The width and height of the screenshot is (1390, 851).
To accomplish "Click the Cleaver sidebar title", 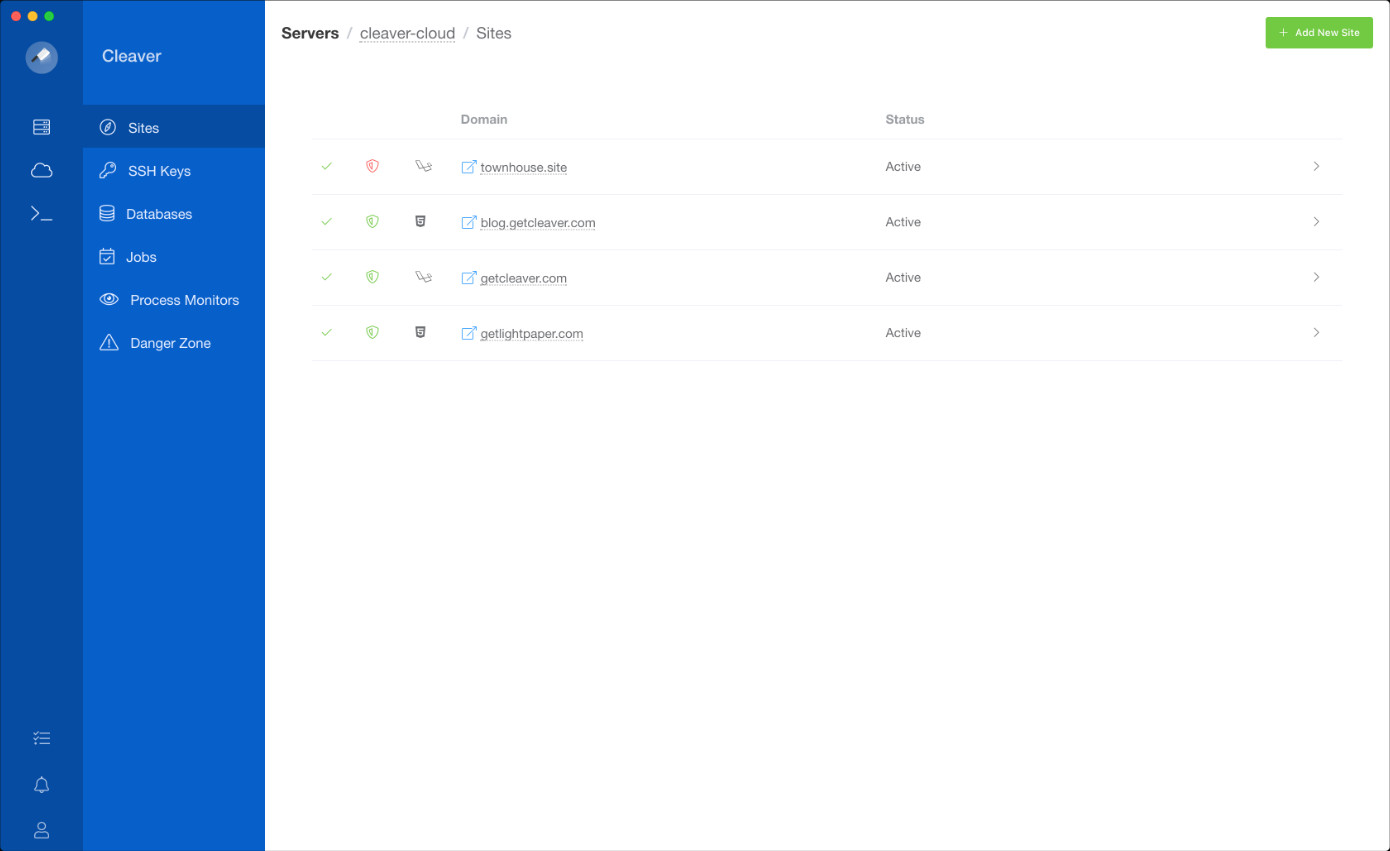I will [x=131, y=56].
